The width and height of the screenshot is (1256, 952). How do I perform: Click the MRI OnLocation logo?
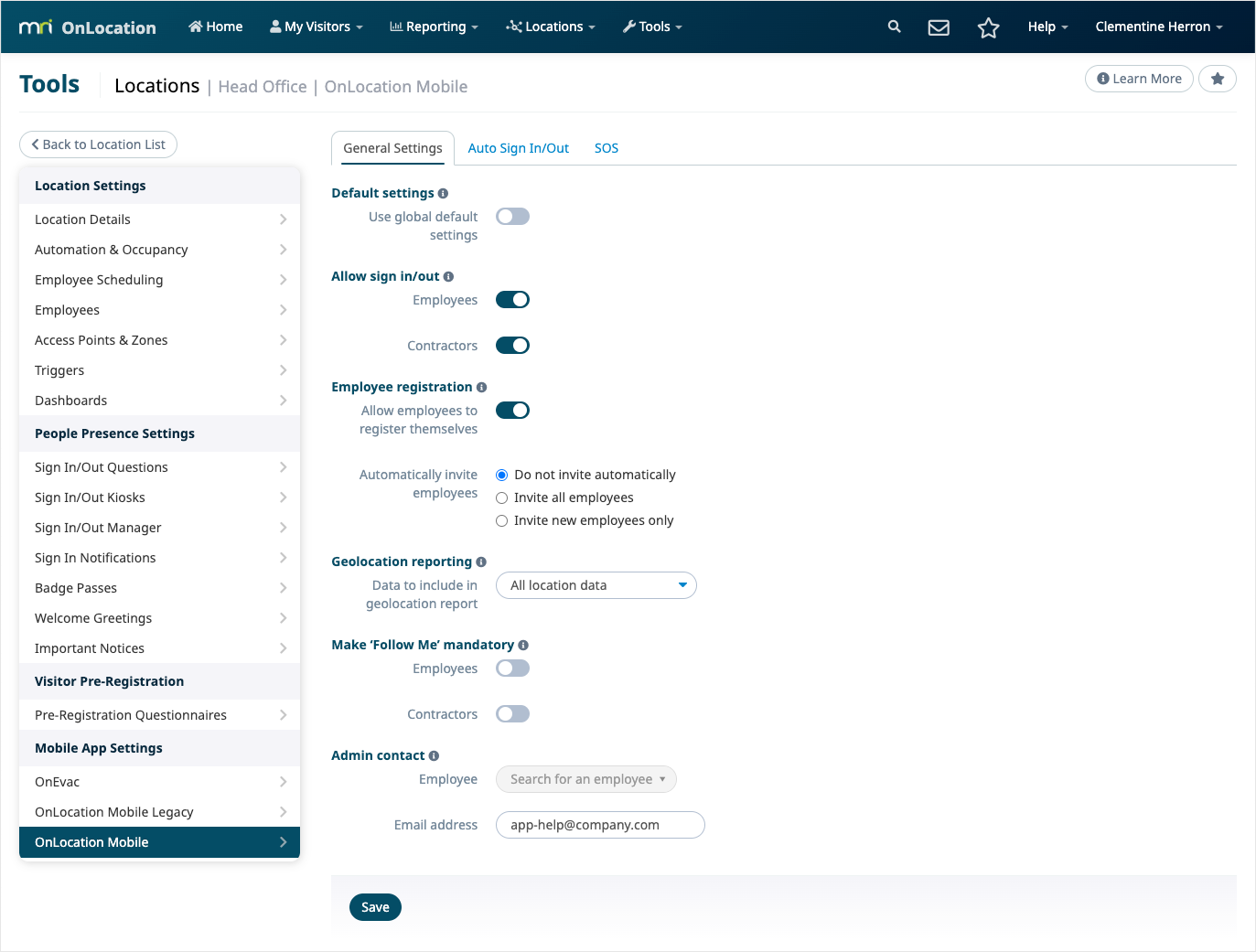coord(88,27)
